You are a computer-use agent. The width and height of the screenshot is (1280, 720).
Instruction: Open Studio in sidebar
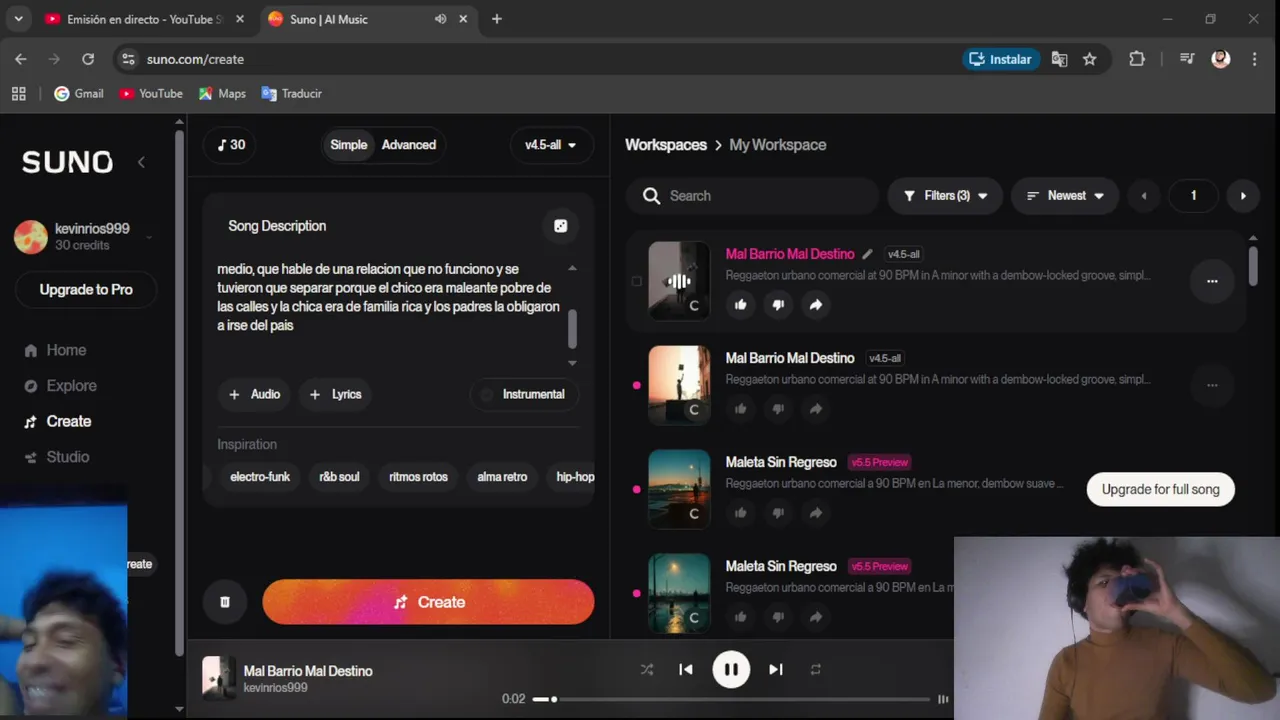click(x=56, y=457)
